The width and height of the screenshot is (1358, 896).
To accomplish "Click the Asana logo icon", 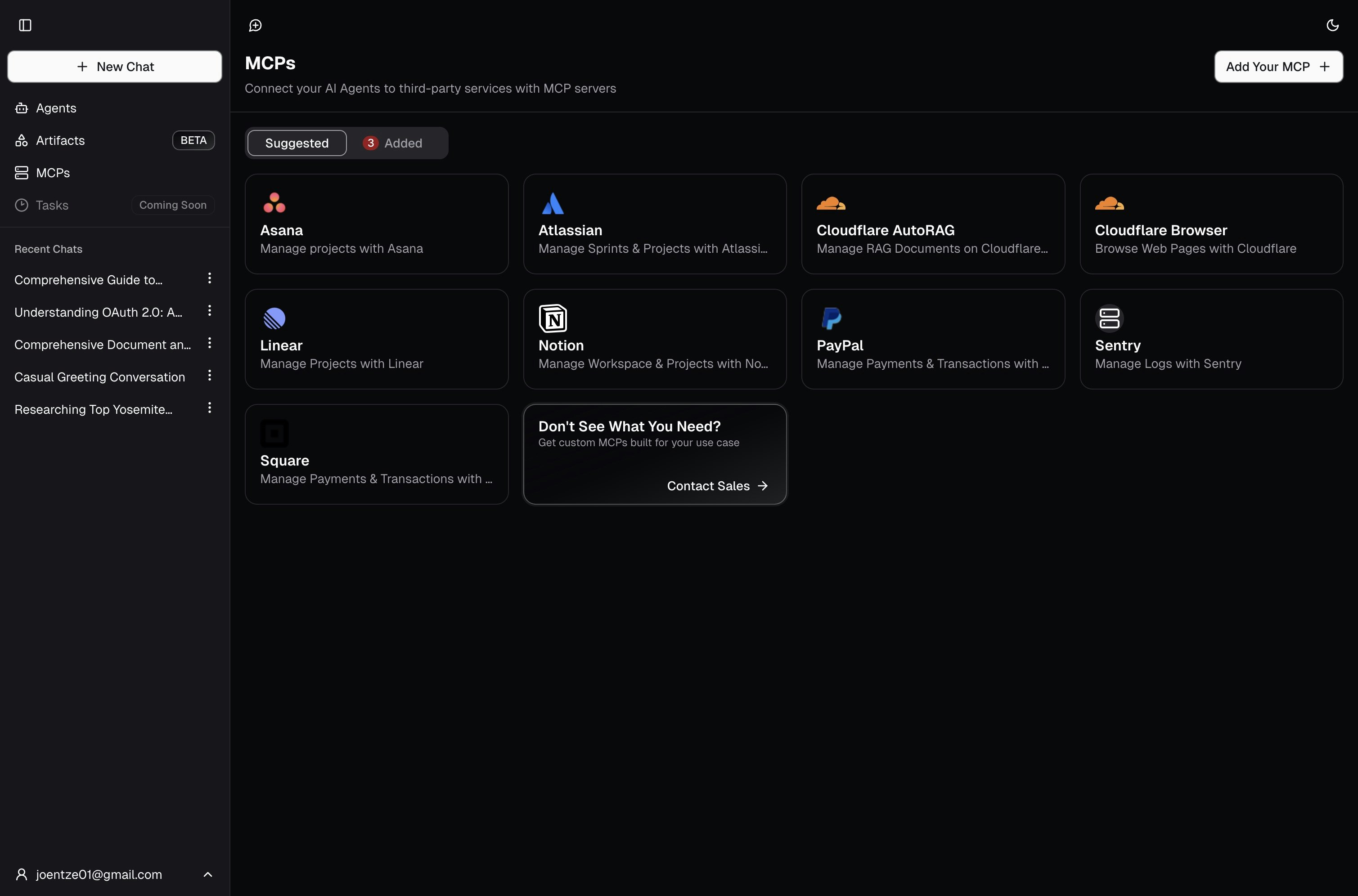I will pos(274,203).
